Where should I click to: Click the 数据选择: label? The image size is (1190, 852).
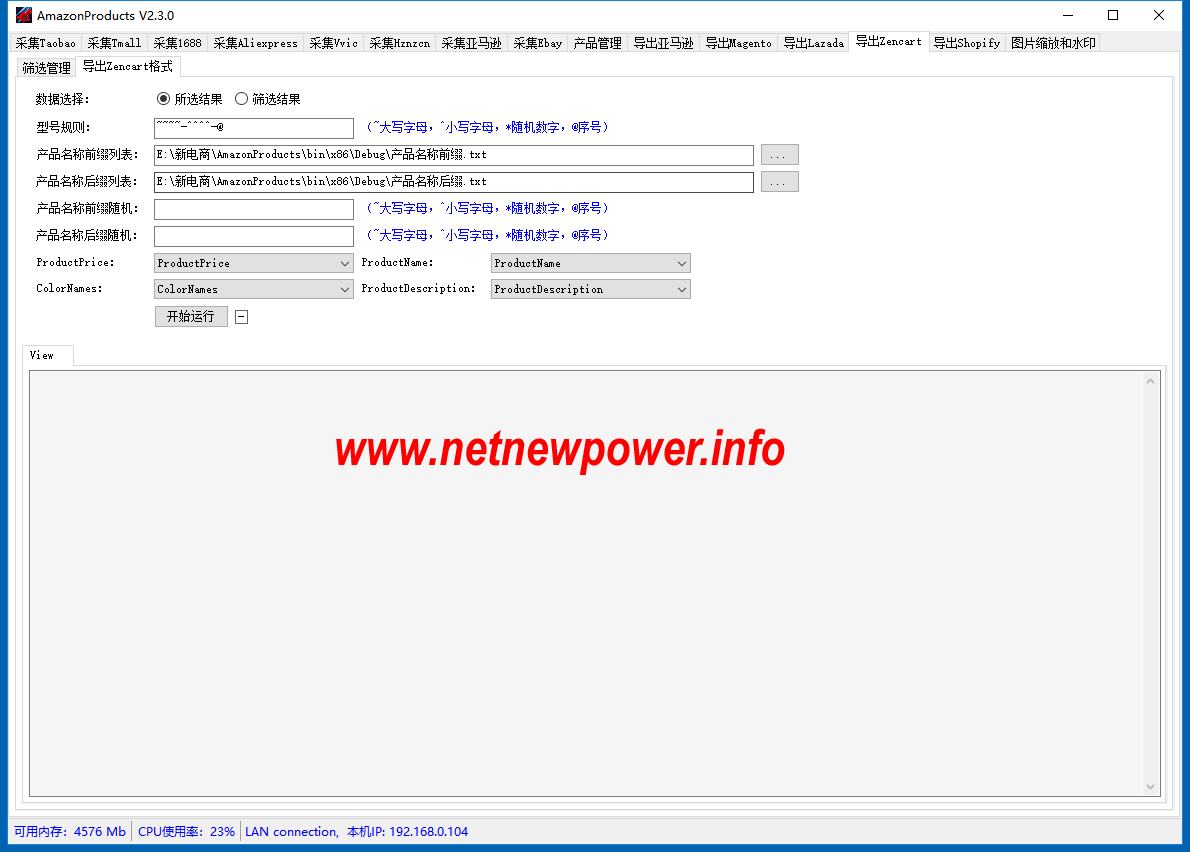coord(62,99)
